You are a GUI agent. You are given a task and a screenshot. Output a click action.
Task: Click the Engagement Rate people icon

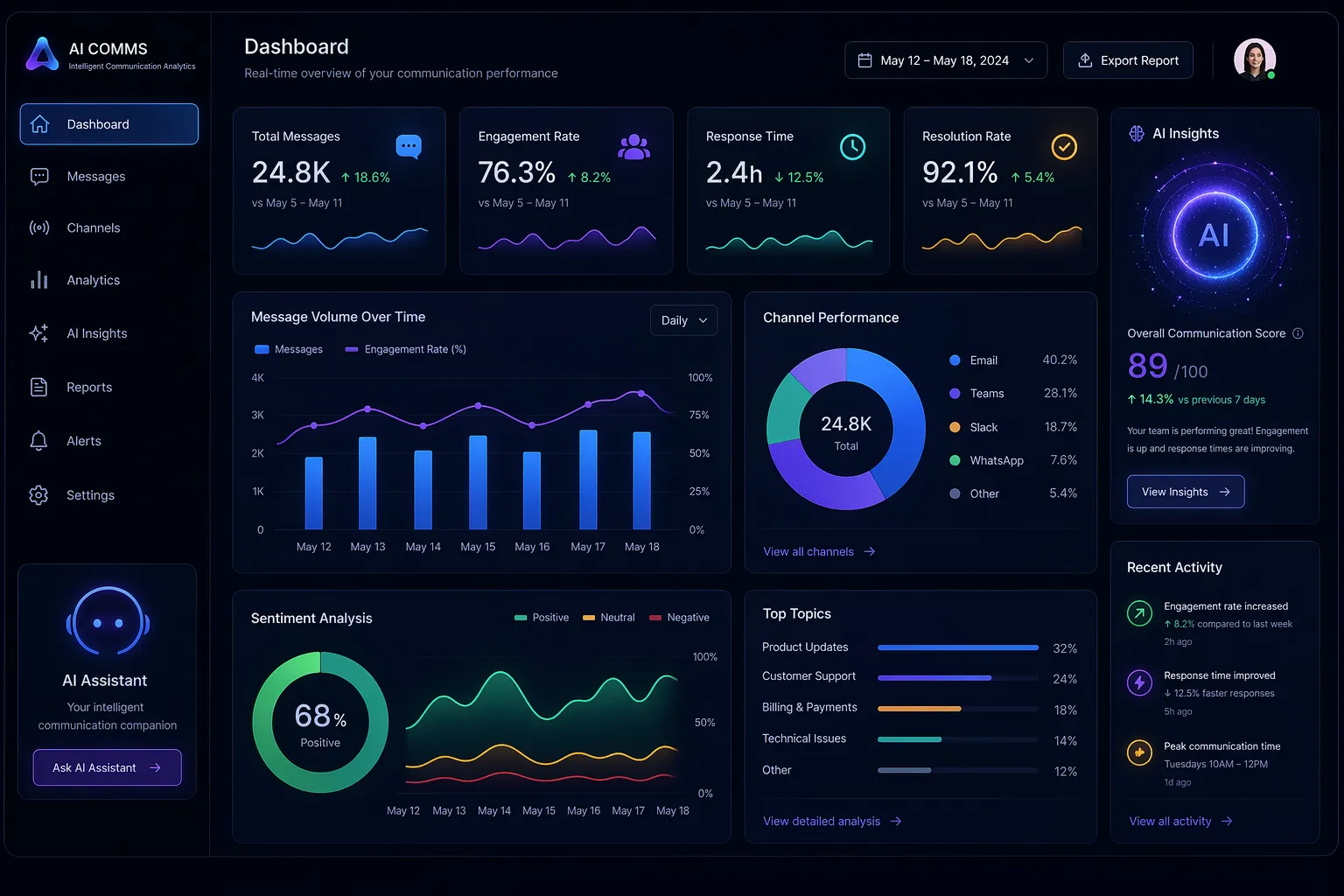[x=634, y=147]
